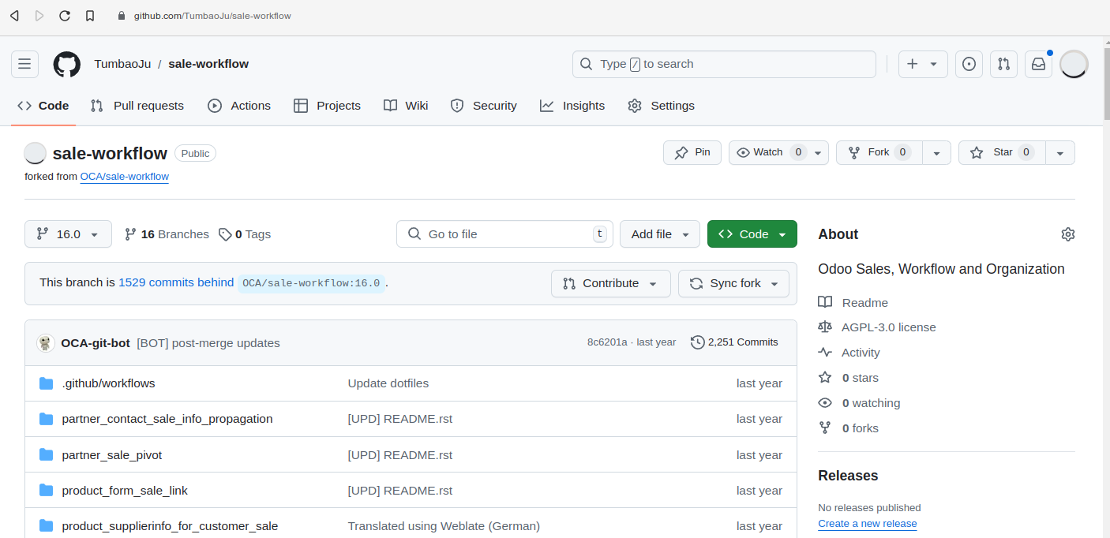This screenshot has height=538, width=1110.
Task: Open the issues icon in header
Action: (x=968, y=64)
